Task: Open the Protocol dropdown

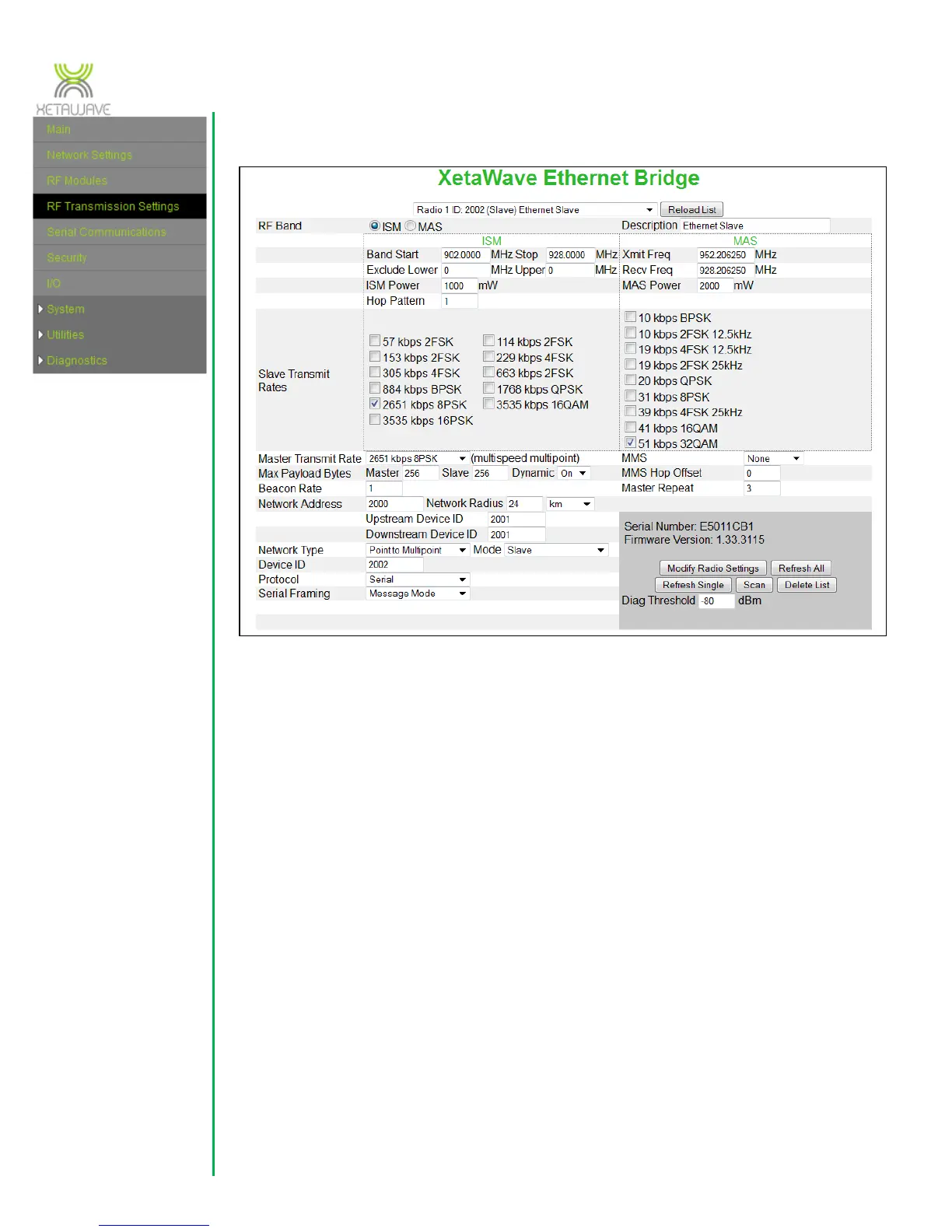Action: pyautogui.click(x=418, y=579)
